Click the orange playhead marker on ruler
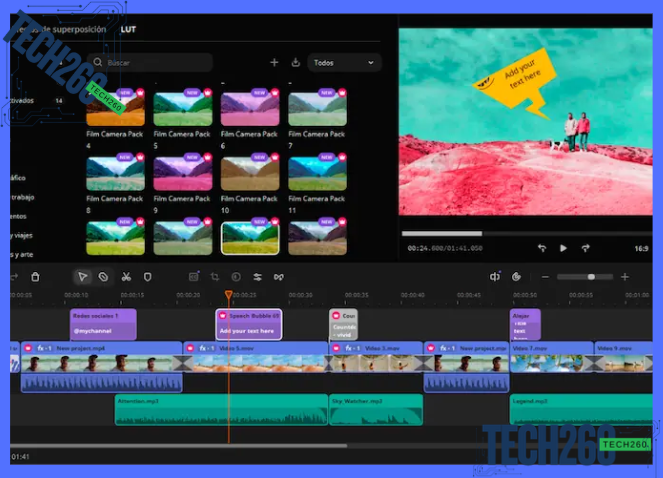 point(228,294)
